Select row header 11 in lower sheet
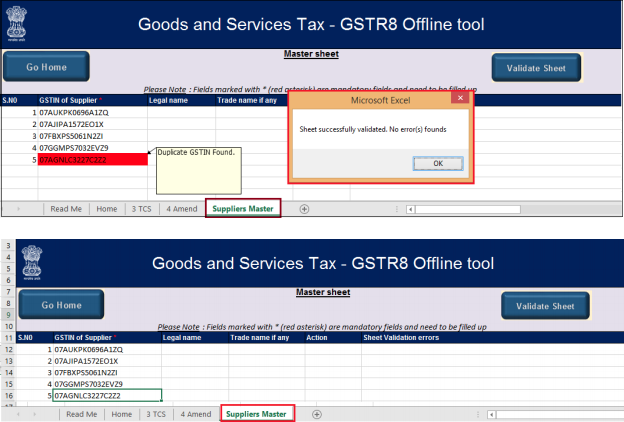This screenshot has height=422, width=624. click(x=8, y=338)
